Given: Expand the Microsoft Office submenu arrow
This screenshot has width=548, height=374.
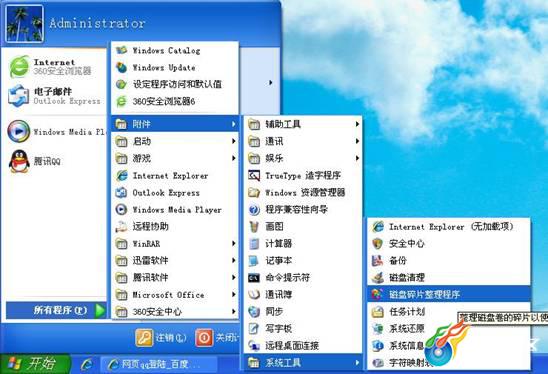Looking at the screenshot, I should [233, 295].
